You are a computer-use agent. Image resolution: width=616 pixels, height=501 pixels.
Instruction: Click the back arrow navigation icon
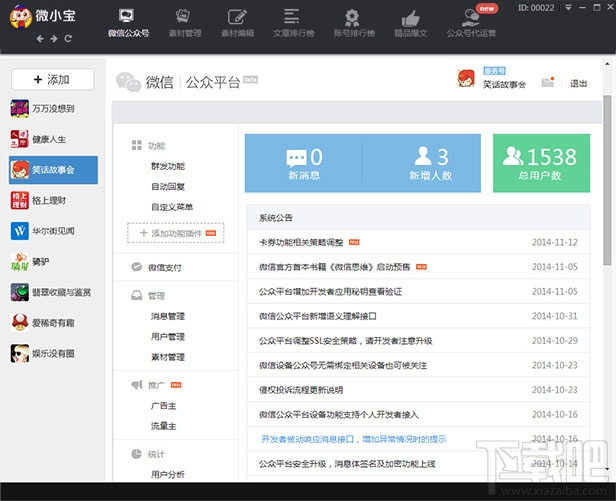[40, 39]
